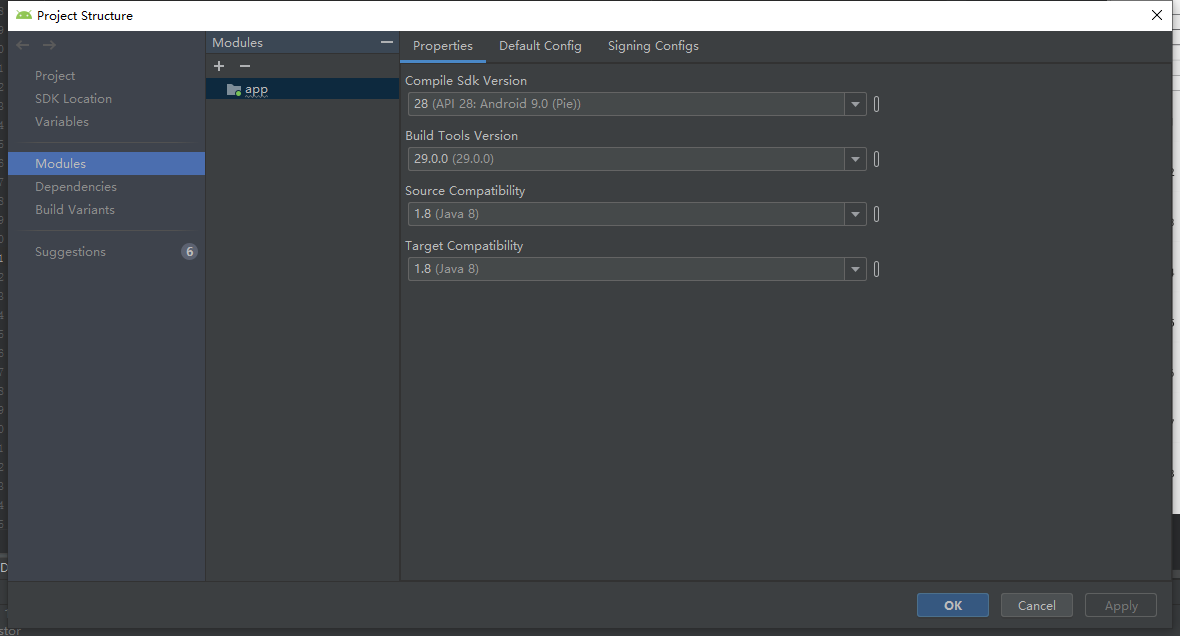Remove selected module with minus icon
1180x636 pixels.
coord(245,66)
